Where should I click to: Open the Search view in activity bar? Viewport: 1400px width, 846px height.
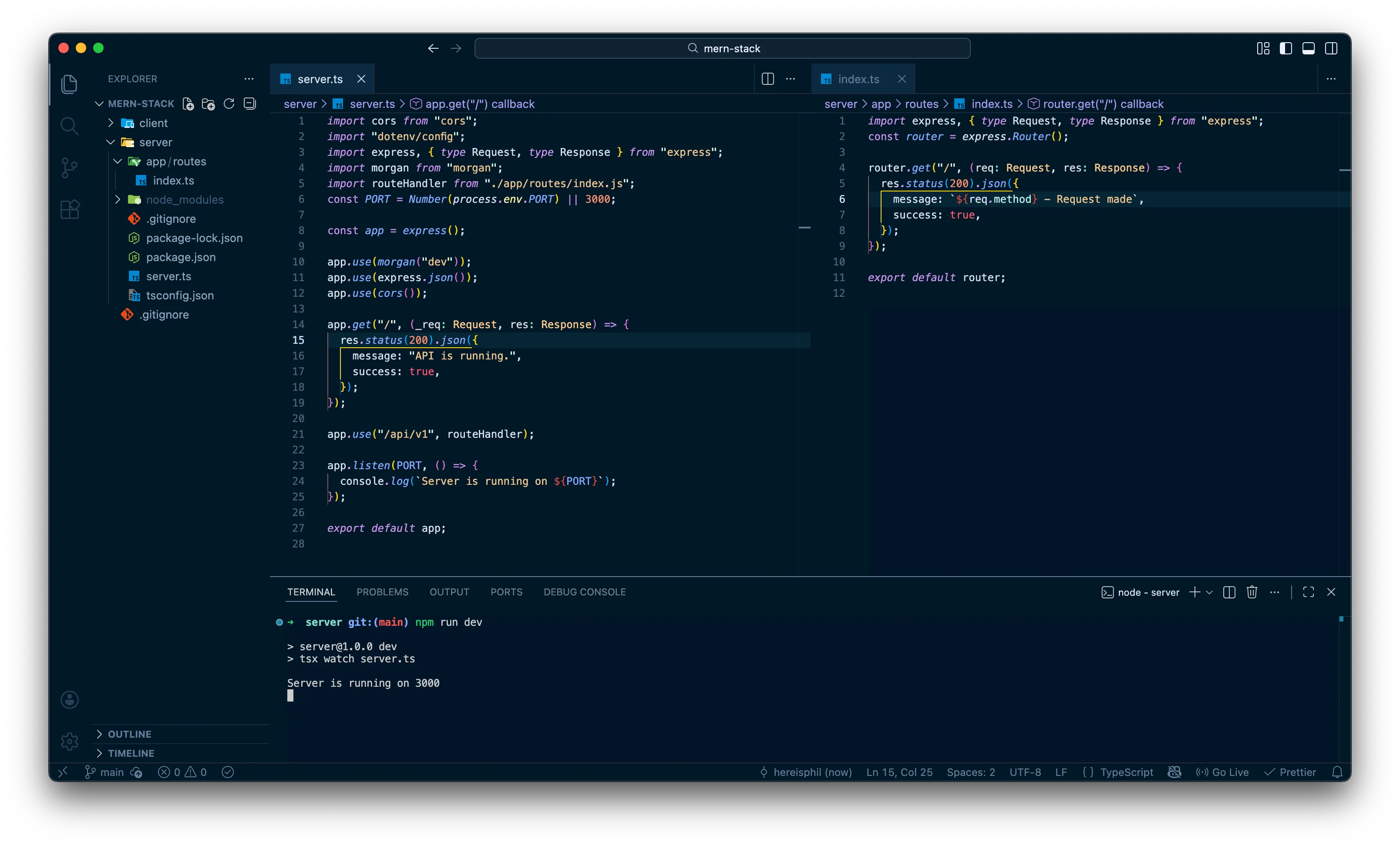pos(69,126)
